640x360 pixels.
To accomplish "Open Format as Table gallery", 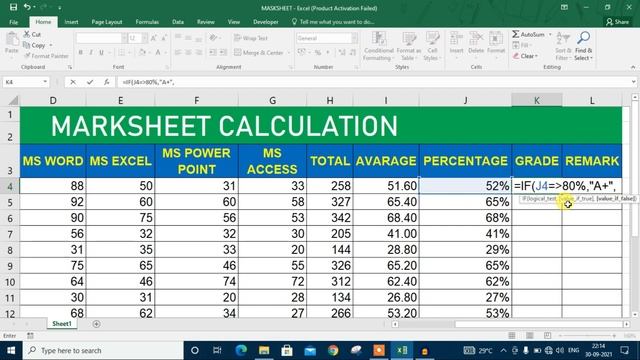I will [x=409, y=46].
